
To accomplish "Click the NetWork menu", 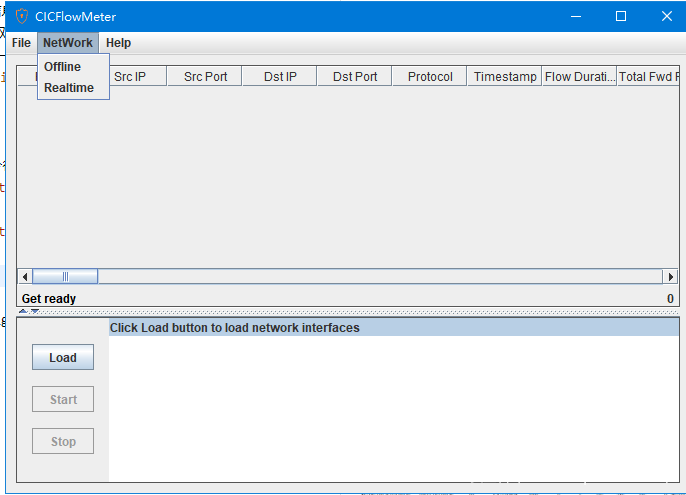I will pos(68,43).
